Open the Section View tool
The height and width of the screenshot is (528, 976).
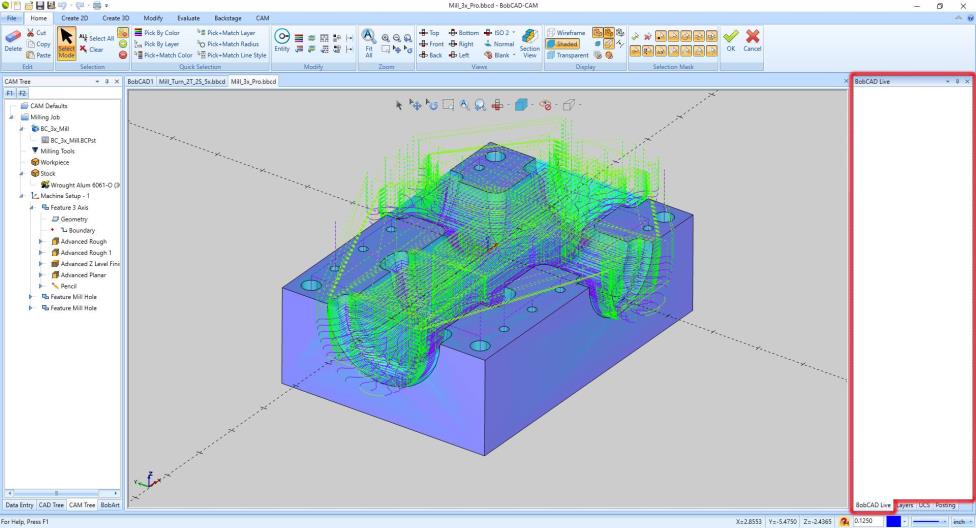530,43
